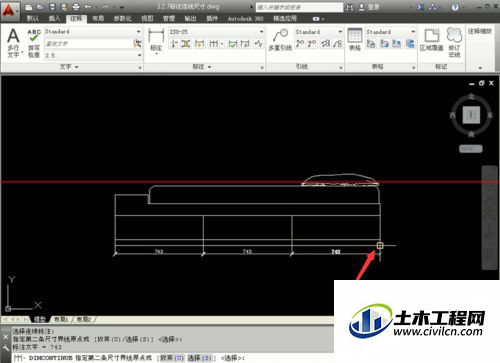The image size is (500, 363).
Task: Switch to the Autodesk 360 ribbon tab
Action: point(245,19)
